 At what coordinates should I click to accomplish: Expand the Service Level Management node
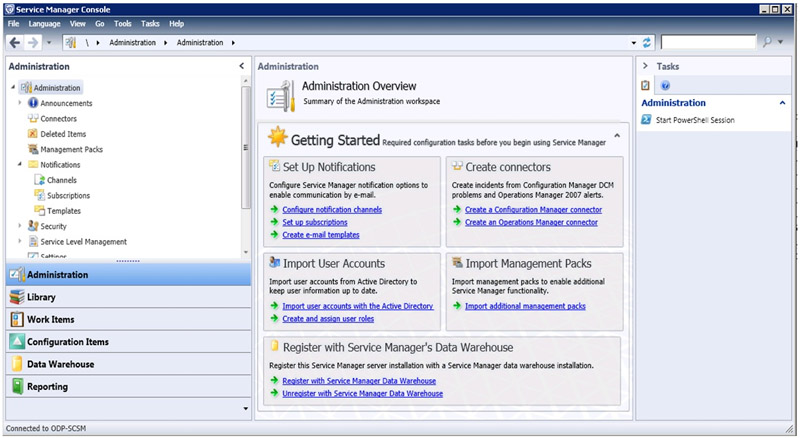[x=20, y=240]
